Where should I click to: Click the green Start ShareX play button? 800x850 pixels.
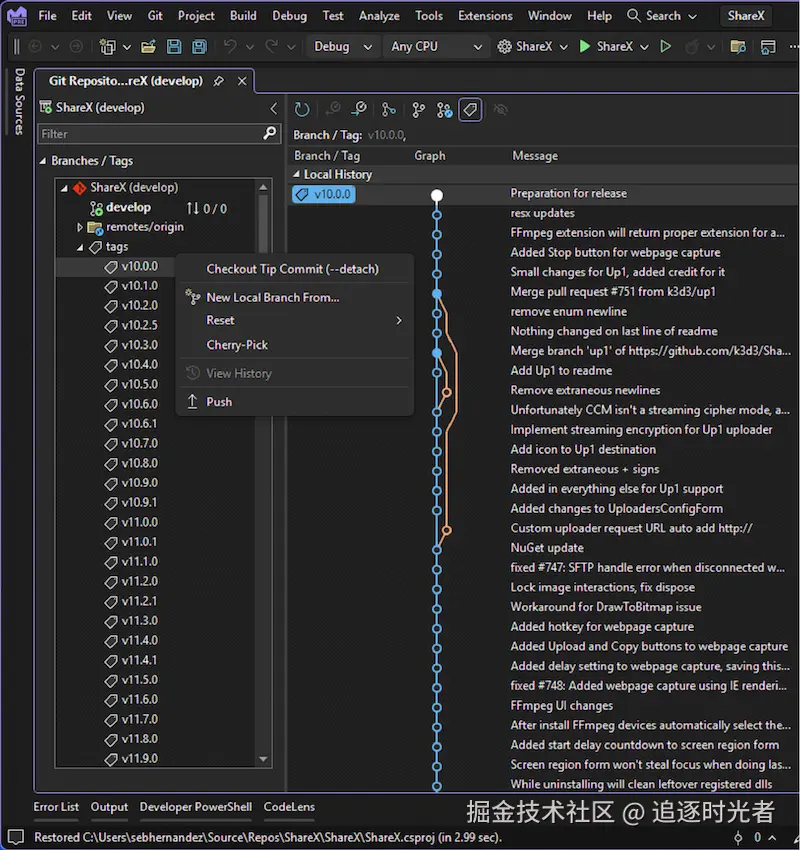585,47
